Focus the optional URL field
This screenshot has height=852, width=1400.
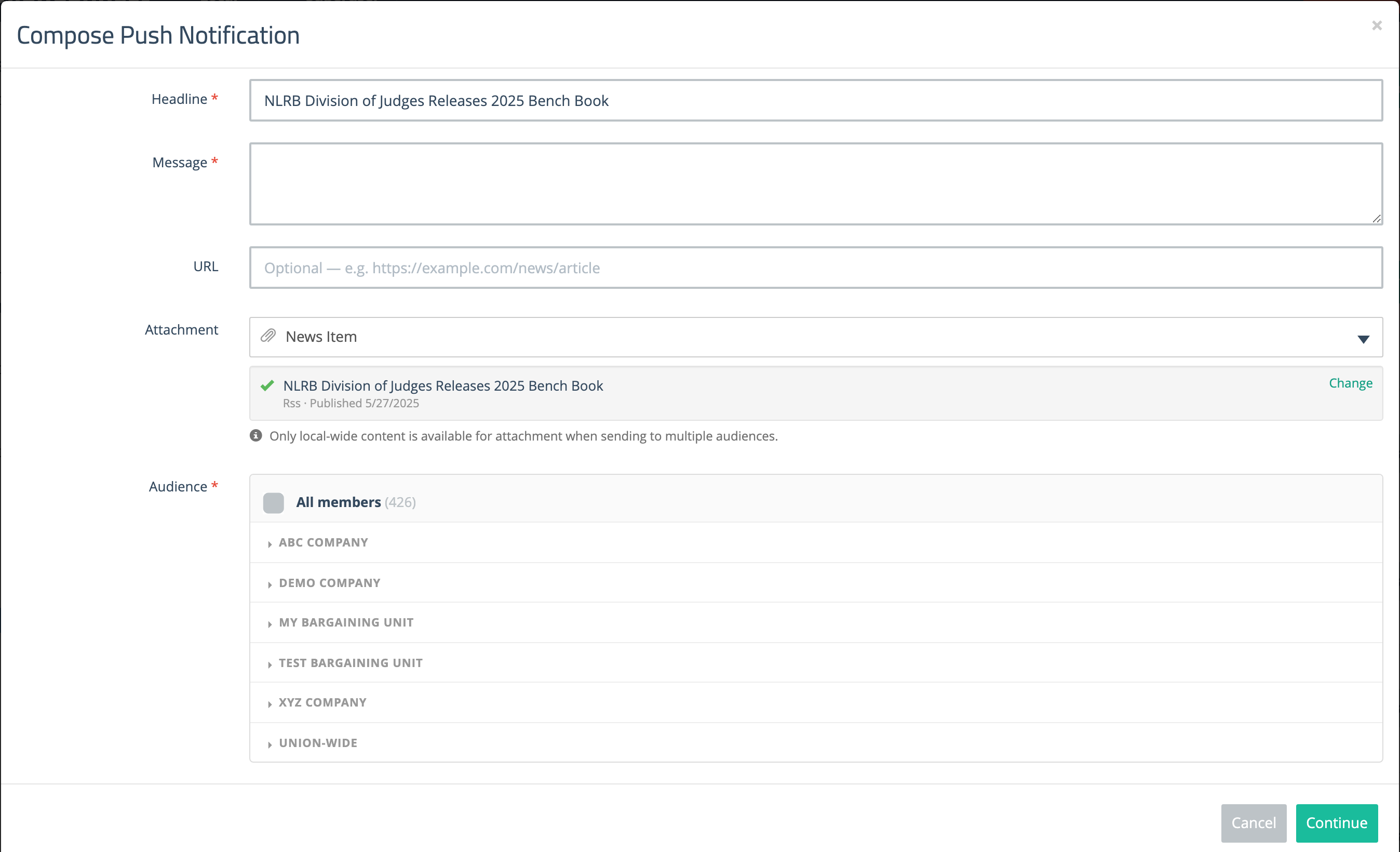click(x=816, y=268)
